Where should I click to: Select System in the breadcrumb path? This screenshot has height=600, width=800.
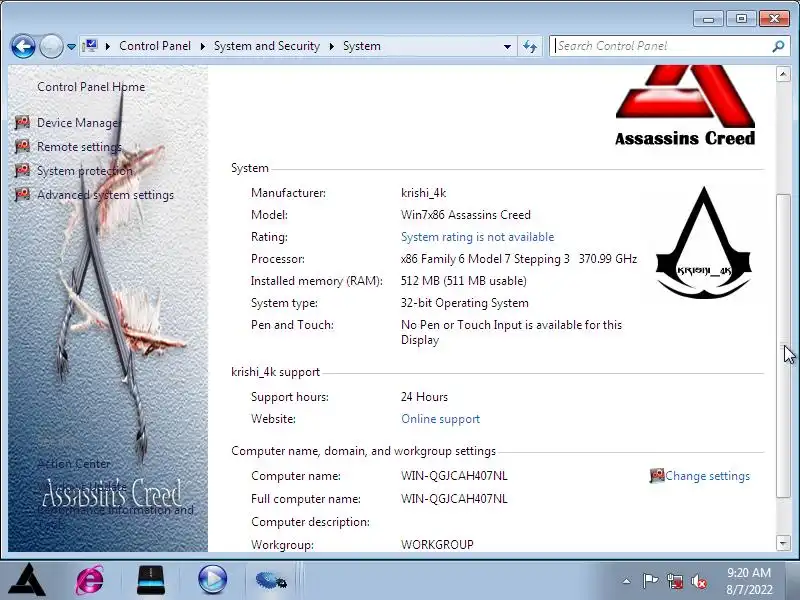tap(362, 46)
